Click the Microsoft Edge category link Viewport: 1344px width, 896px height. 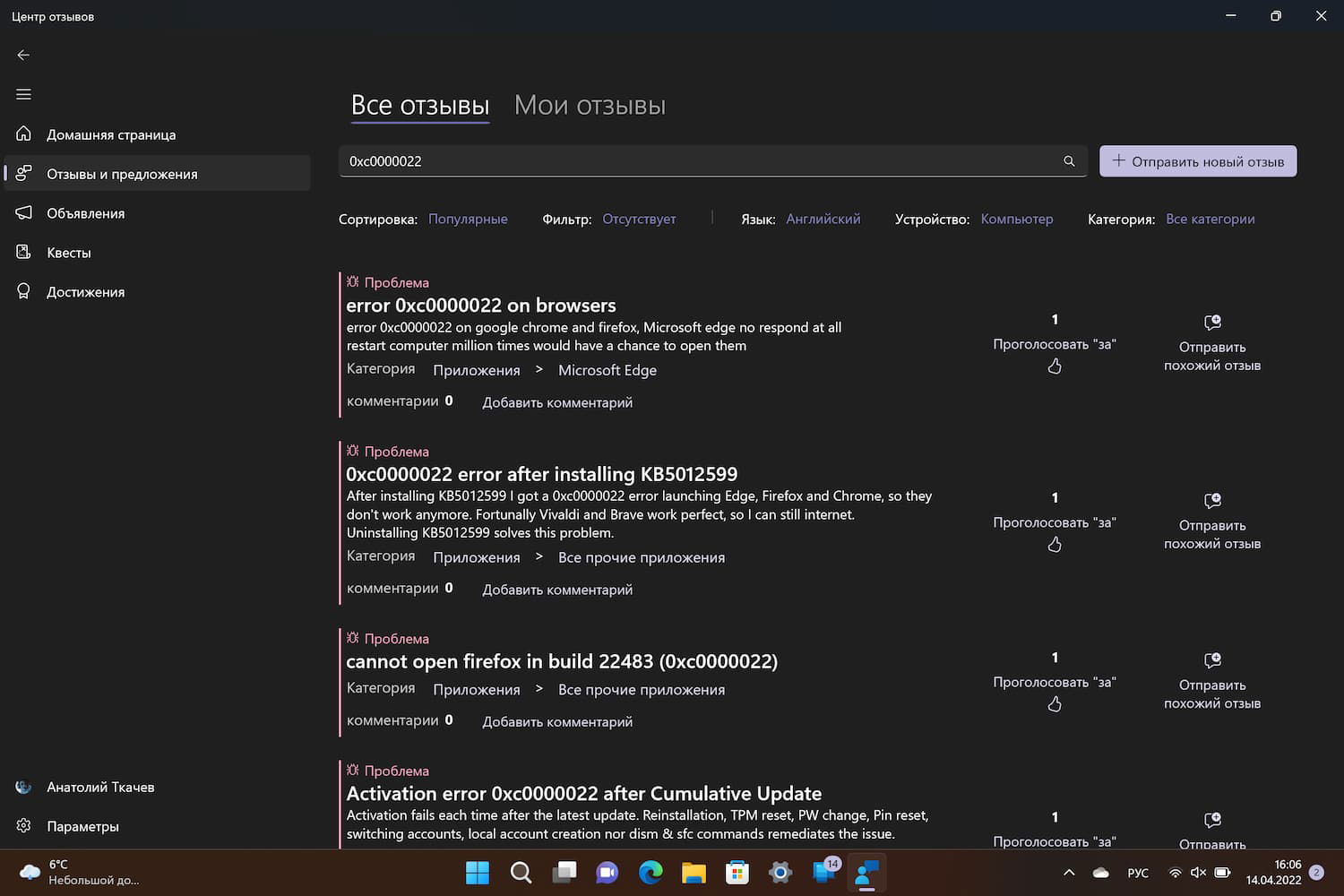coord(607,370)
